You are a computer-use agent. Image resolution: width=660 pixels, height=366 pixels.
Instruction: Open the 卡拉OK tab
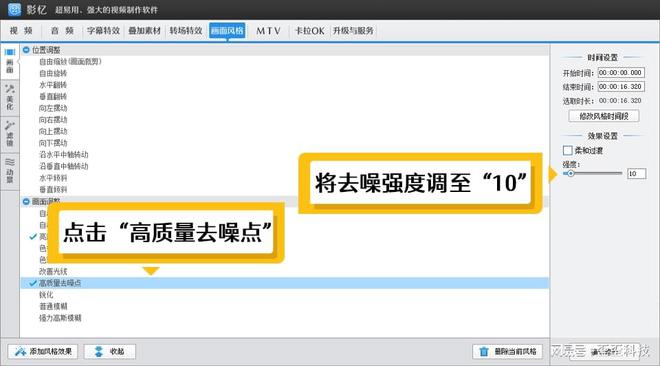(x=309, y=31)
